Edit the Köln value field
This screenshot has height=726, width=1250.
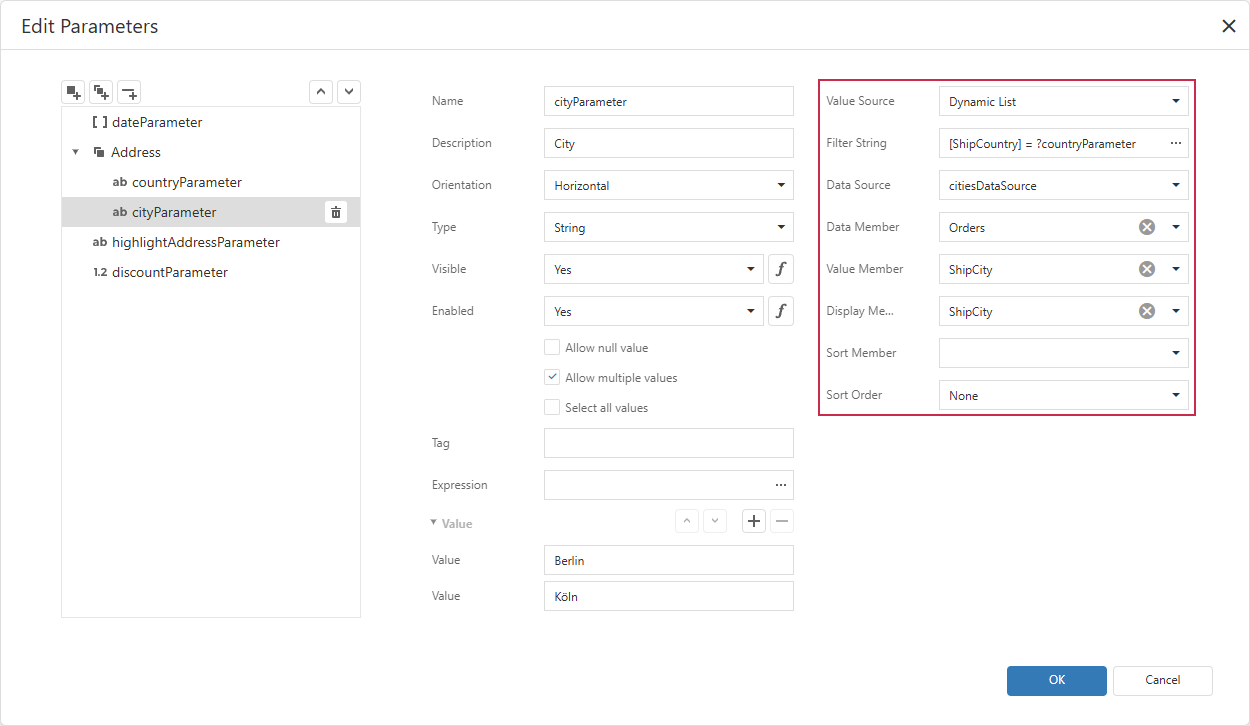point(669,596)
